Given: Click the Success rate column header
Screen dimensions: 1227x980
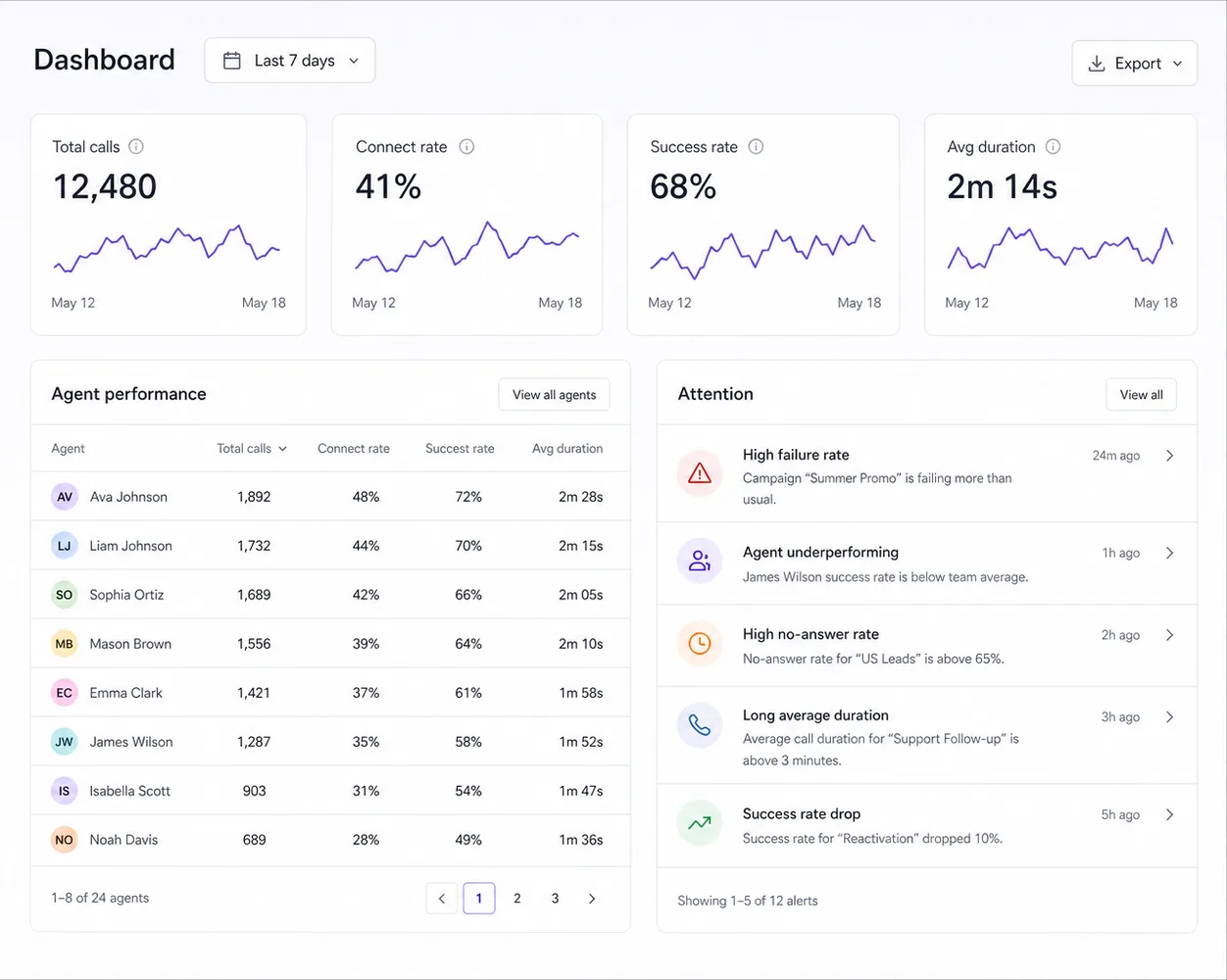Looking at the screenshot, I should (x=460, y=449).
